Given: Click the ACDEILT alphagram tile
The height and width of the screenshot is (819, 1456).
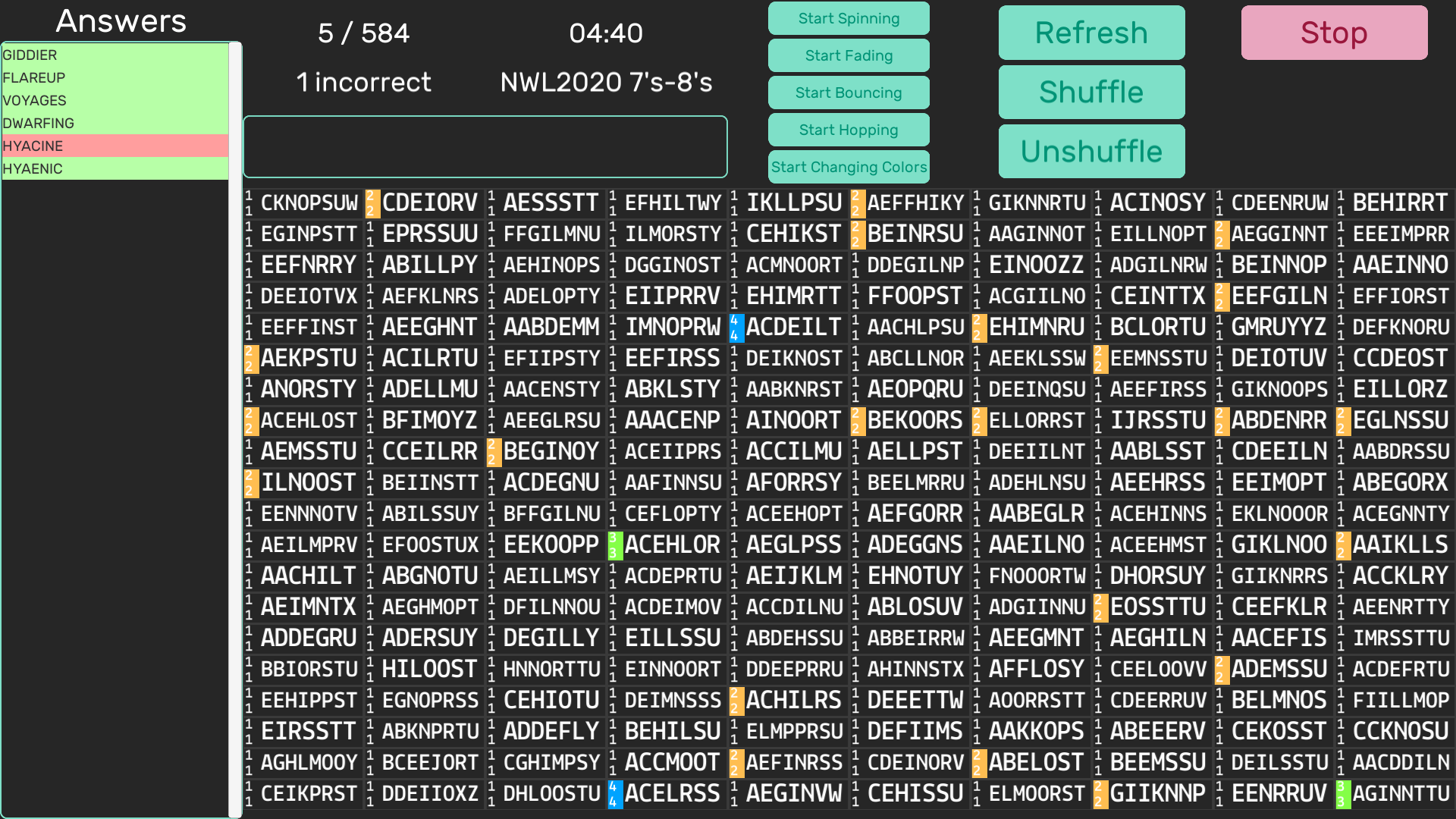Looking at the screenshot, I should [793, 328].
